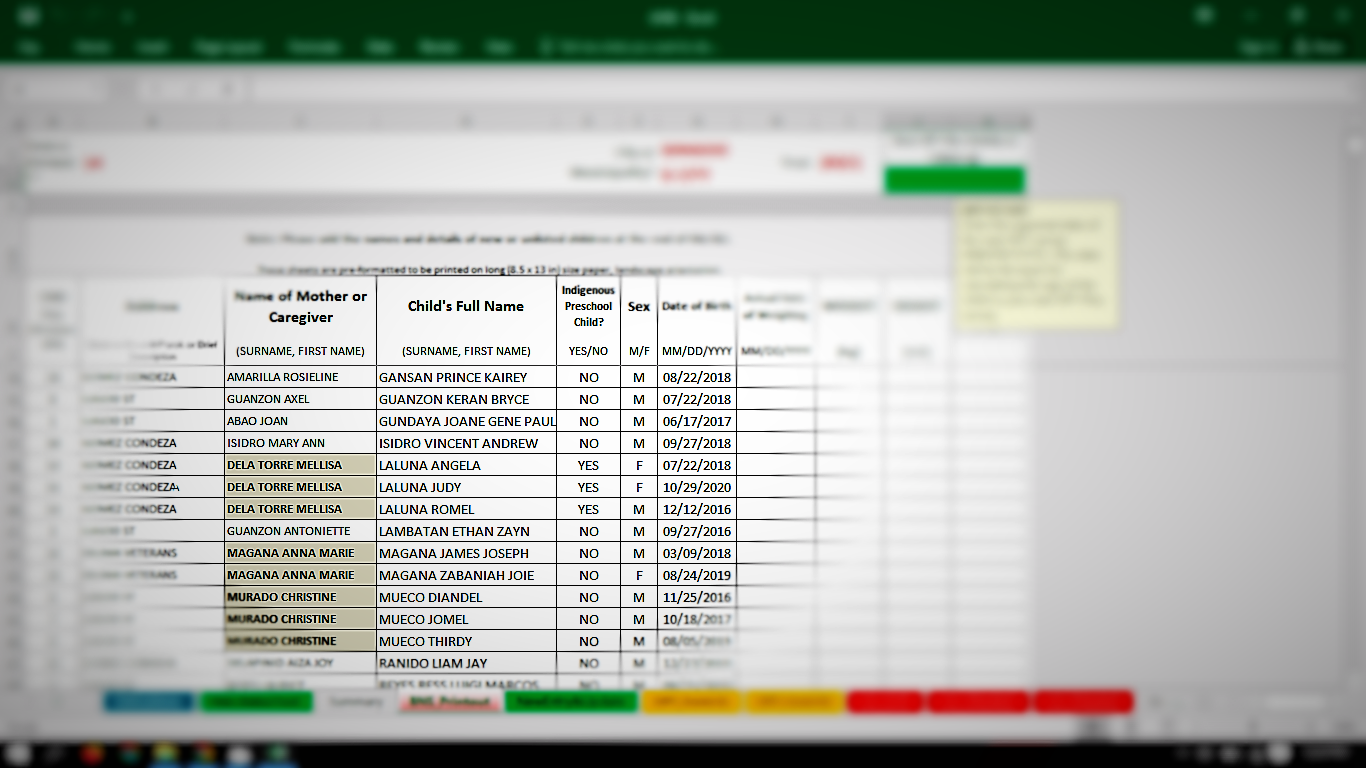1366x768 pixels.
Task: Click the RANIDO LIAM JAY cell
Action: click(x=466, y=663)
